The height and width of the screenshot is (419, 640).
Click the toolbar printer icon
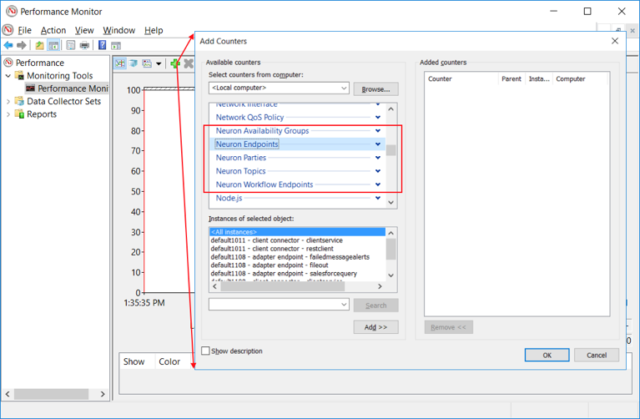pyautogui.click(x=85, y=45)
